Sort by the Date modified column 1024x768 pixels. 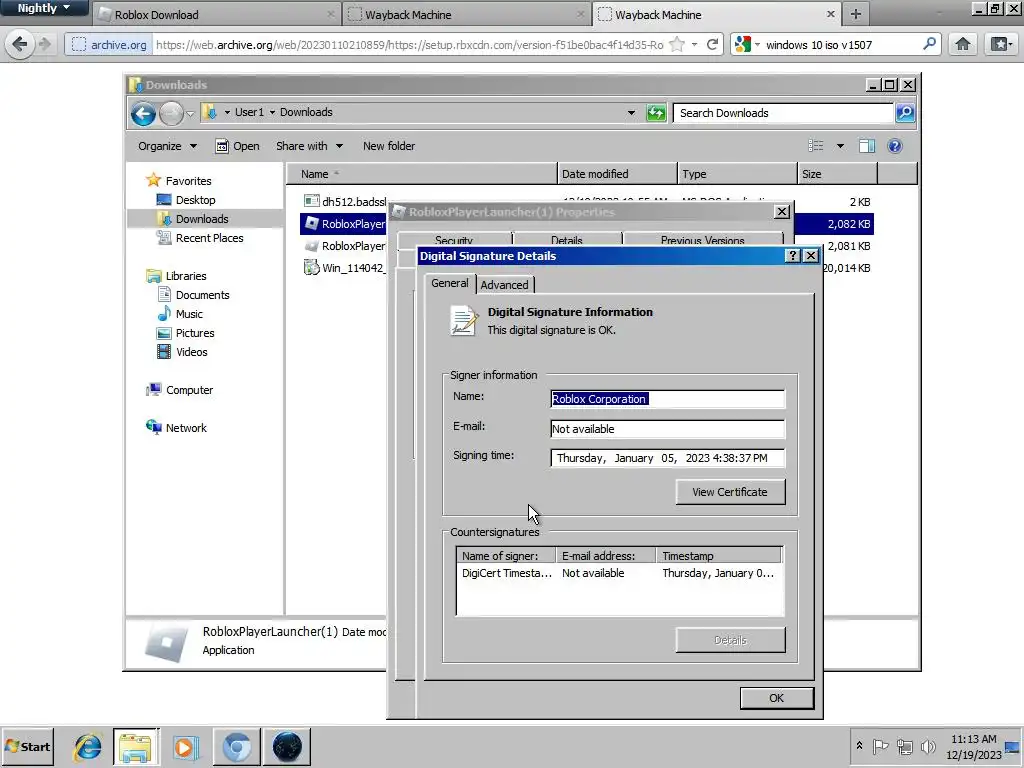[617, 174]
